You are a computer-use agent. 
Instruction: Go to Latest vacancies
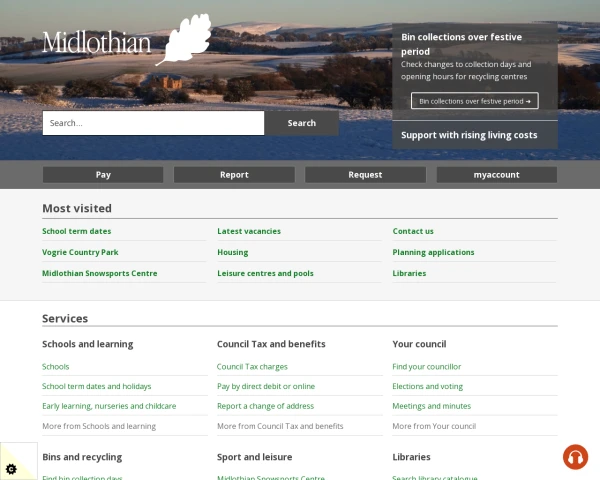[249, 231]
